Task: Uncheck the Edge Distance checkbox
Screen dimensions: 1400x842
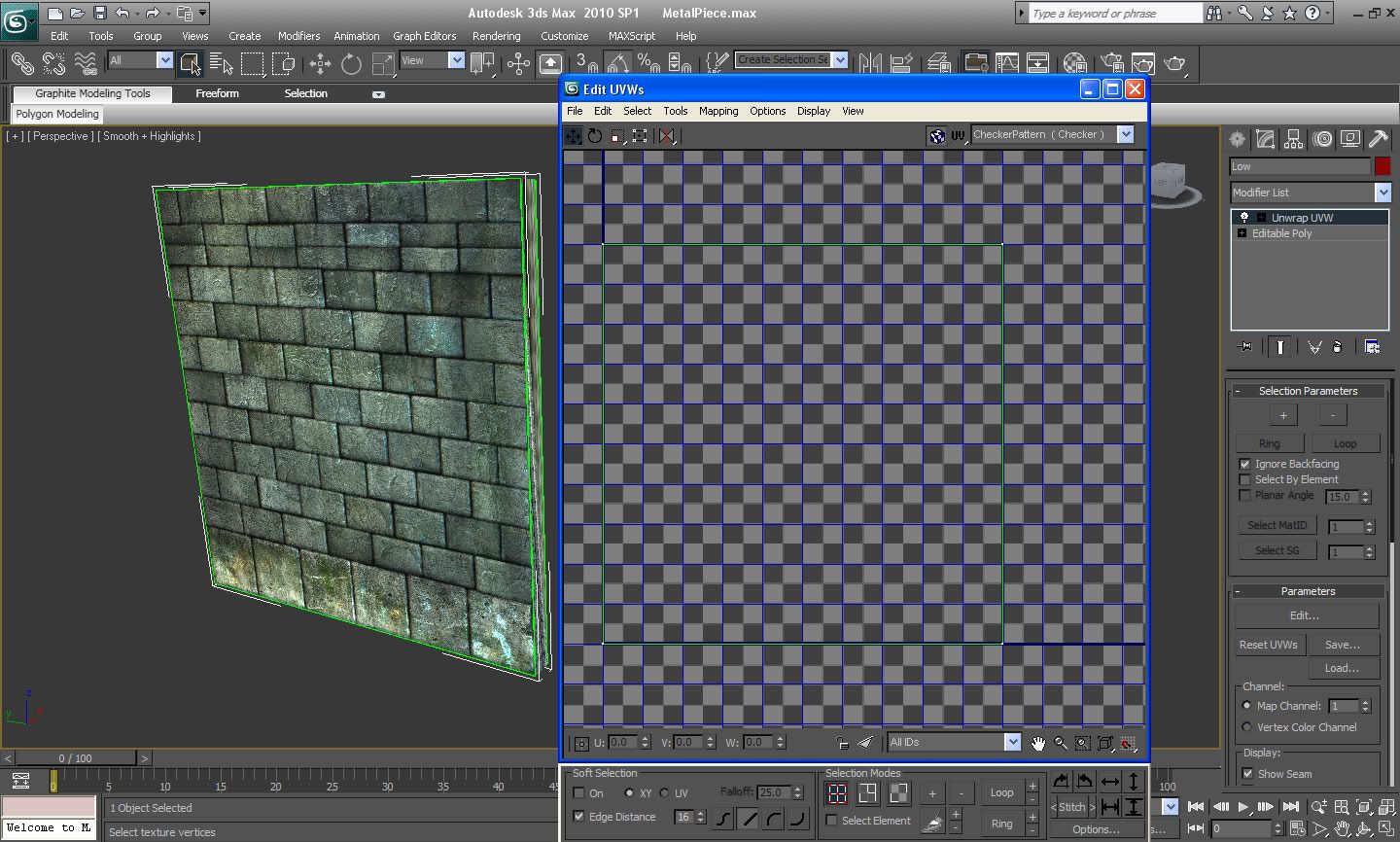Action: click(579, 817)
